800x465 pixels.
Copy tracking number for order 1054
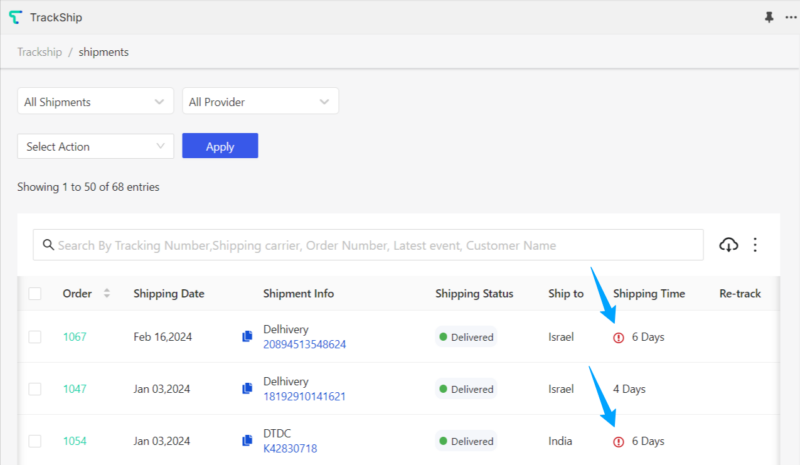click(247, 440)
